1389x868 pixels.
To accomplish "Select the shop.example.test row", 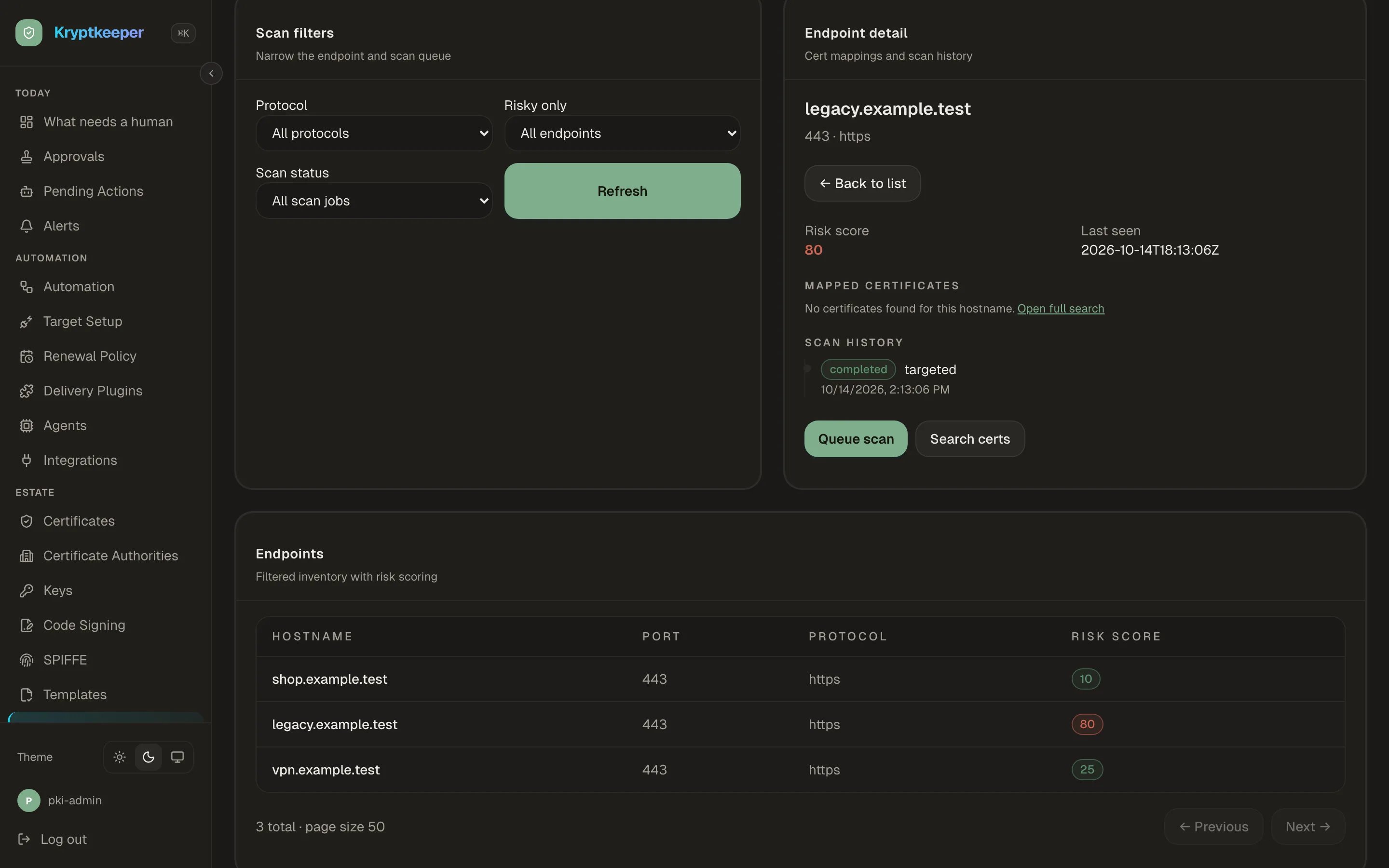I will [x=800, y=679].
